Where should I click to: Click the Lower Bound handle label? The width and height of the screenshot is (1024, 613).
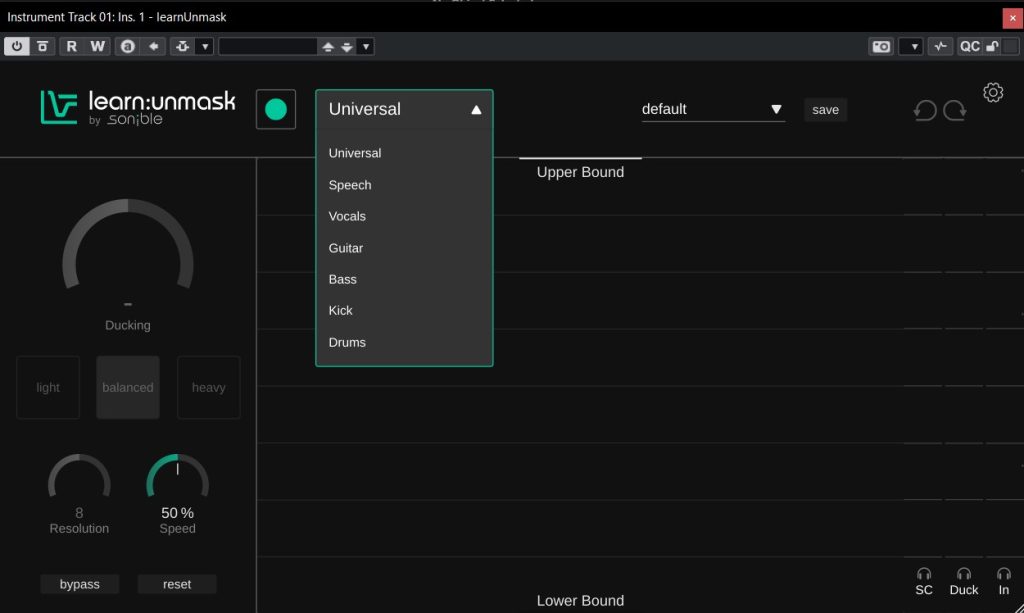[580, 601]
